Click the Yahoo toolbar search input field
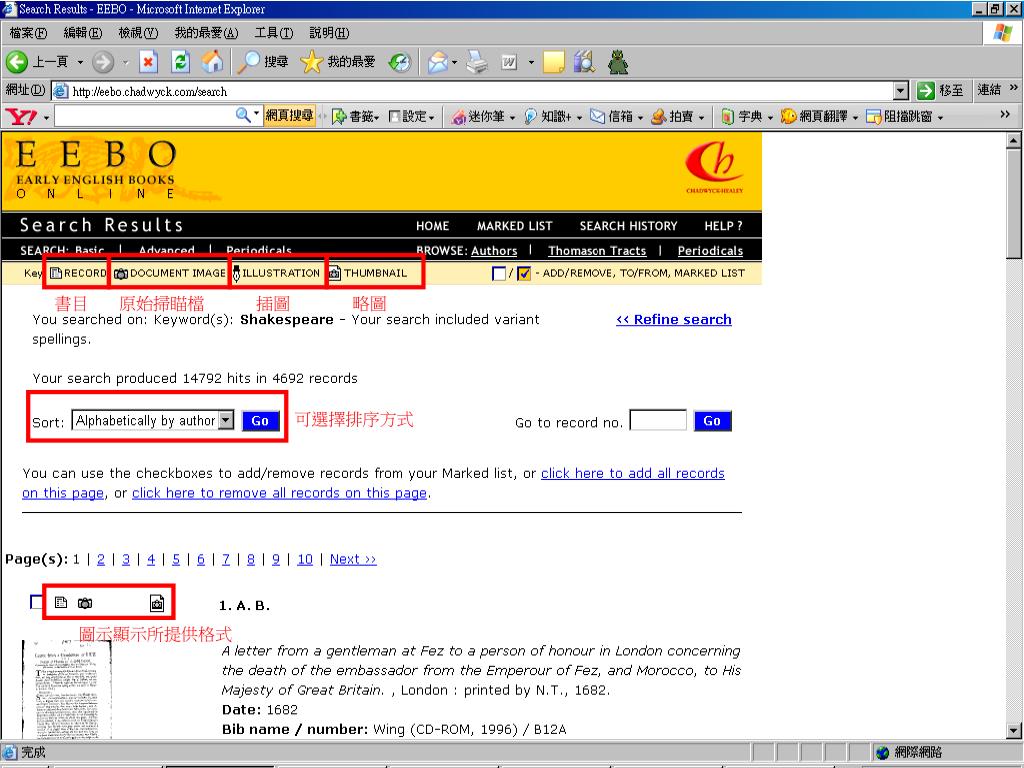The image size is (1024, 768). pos(145,116)
